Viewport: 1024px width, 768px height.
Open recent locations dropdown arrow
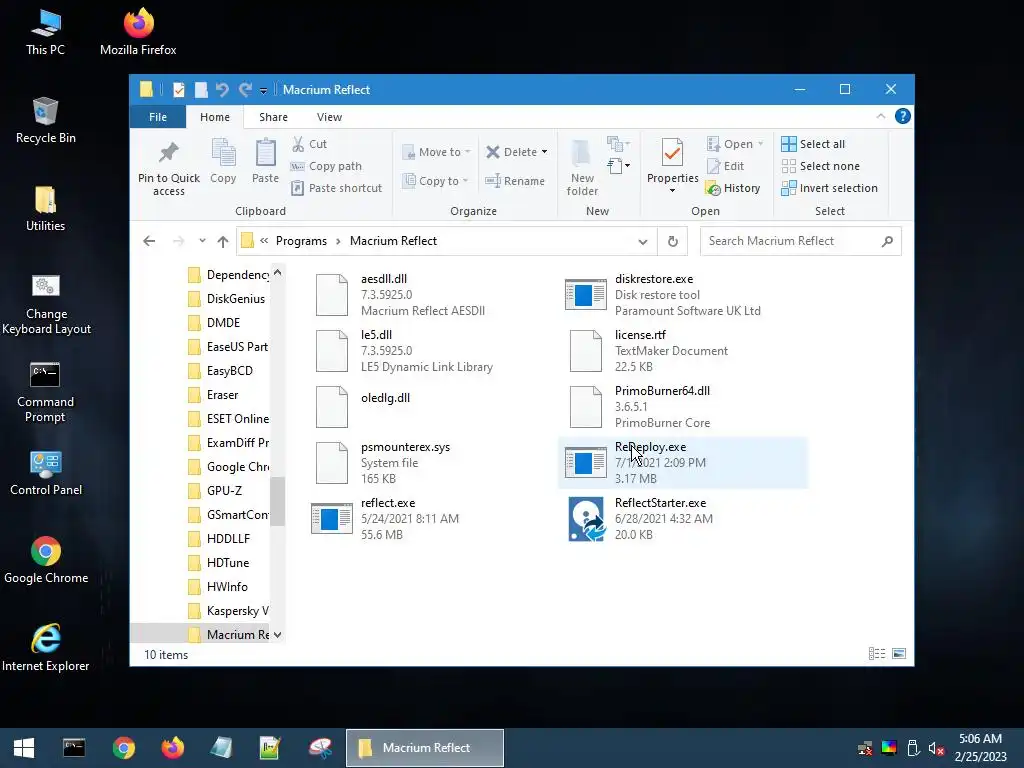[x=202, y=241]
